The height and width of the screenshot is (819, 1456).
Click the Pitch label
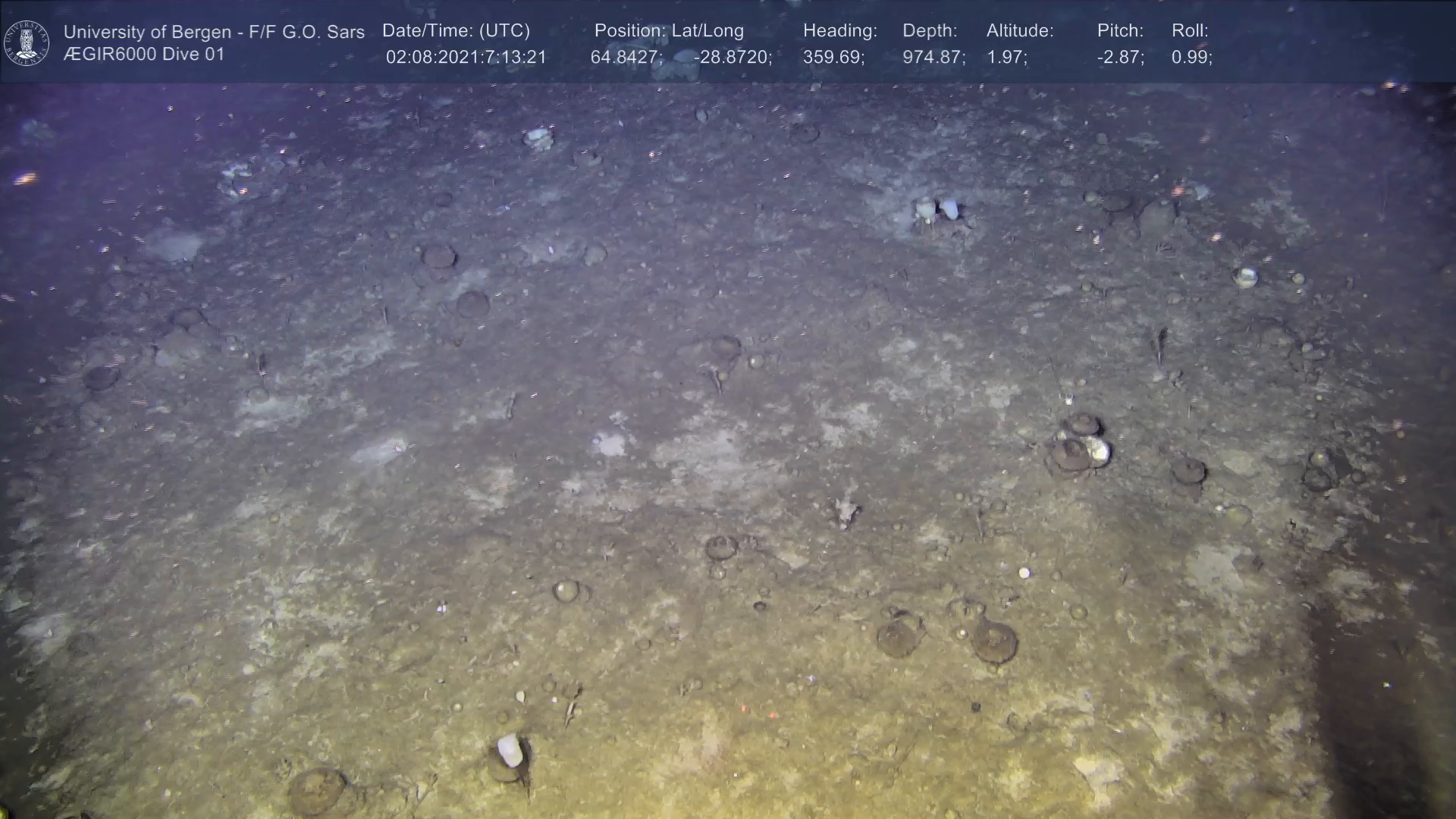click(1120, 31)
